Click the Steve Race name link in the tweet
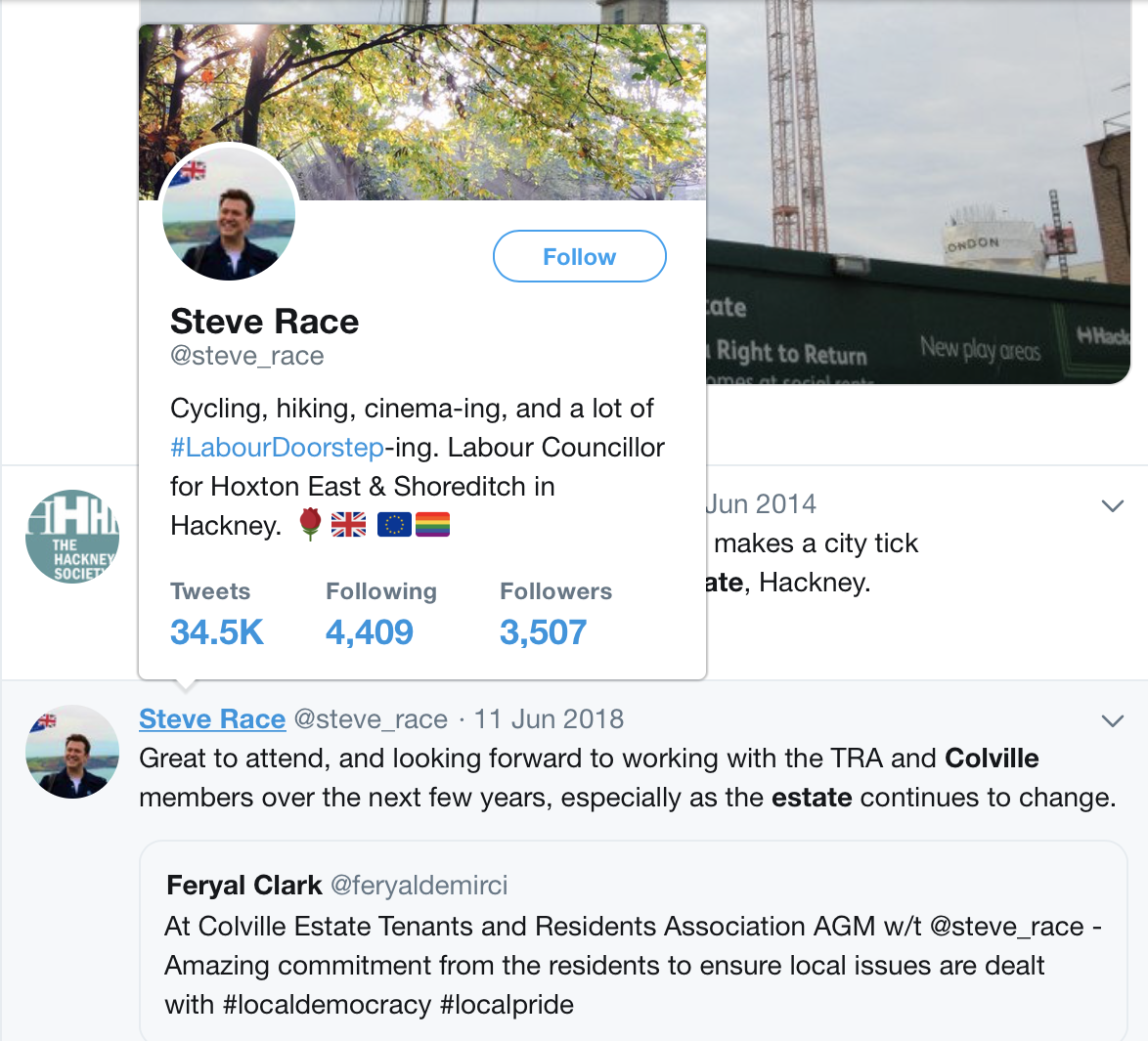The height and width of the screenshot is (1041, 1148). (212, 718)
